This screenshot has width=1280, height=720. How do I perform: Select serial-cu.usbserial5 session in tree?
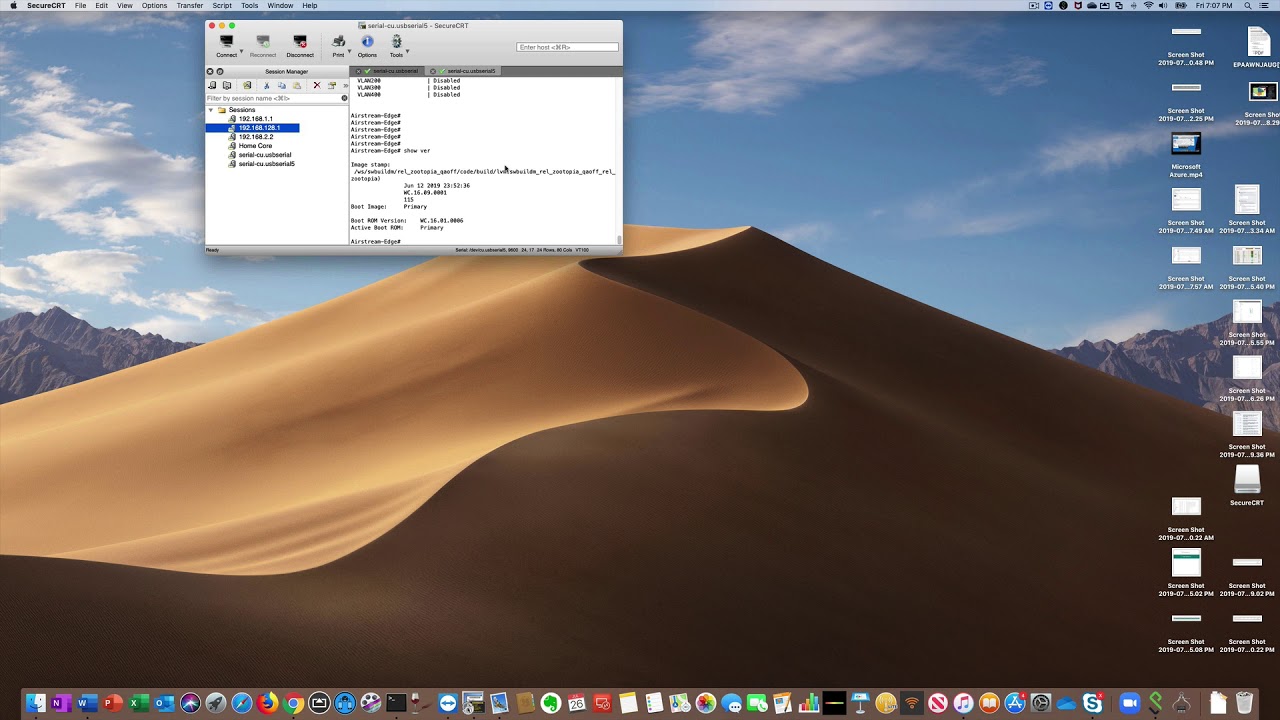click(x=266, y=164)
